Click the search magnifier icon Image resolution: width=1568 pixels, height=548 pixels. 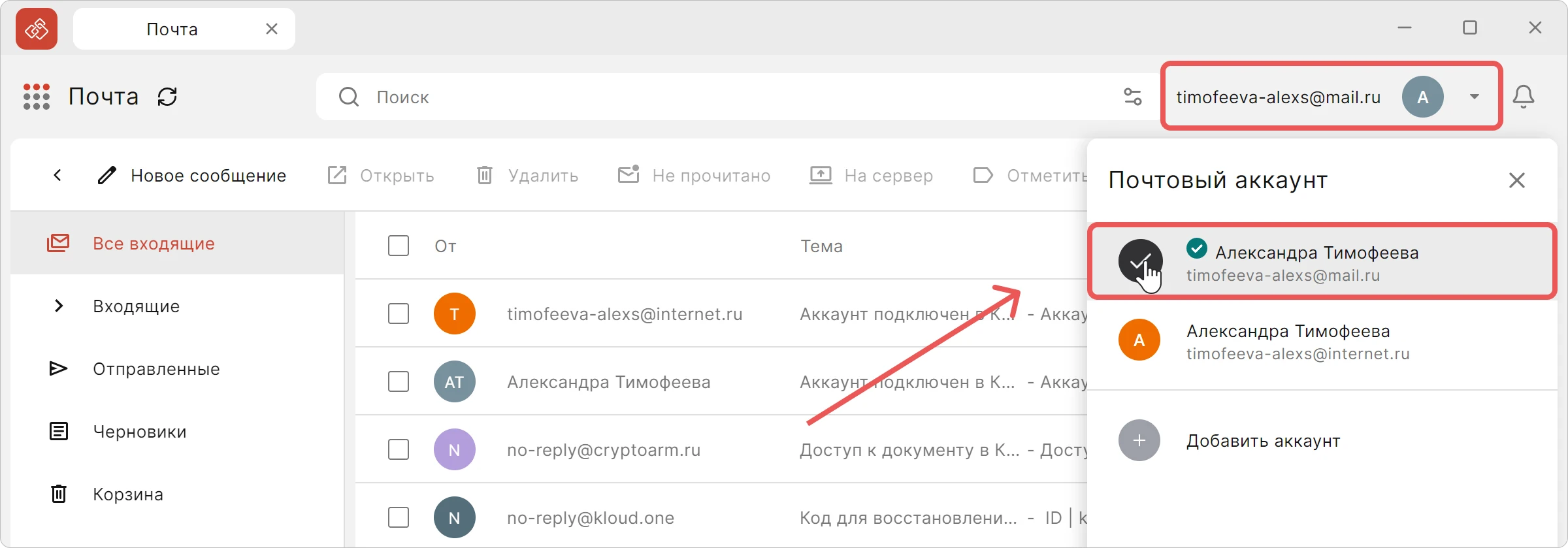(349, 97)
